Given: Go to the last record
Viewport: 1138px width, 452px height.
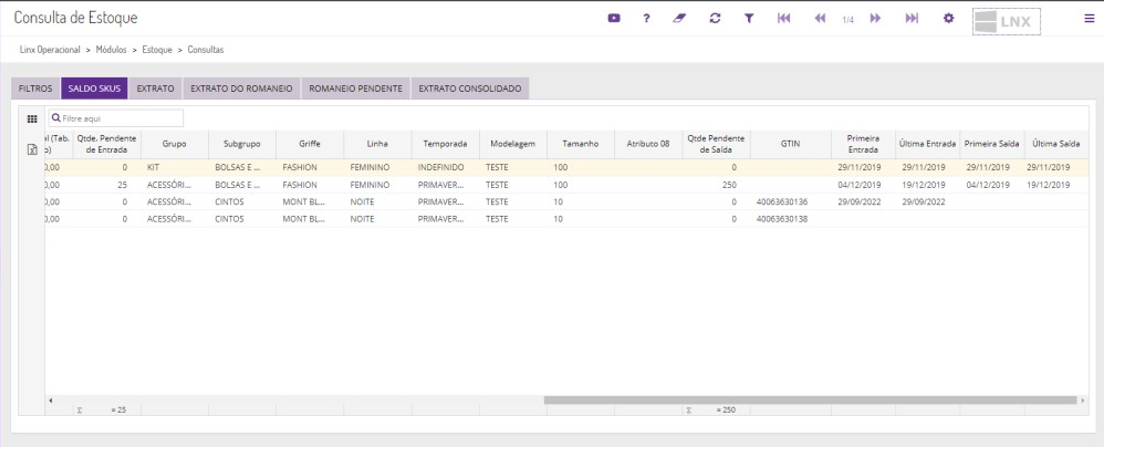Looking at the screenshot, I should click(911, 18).
